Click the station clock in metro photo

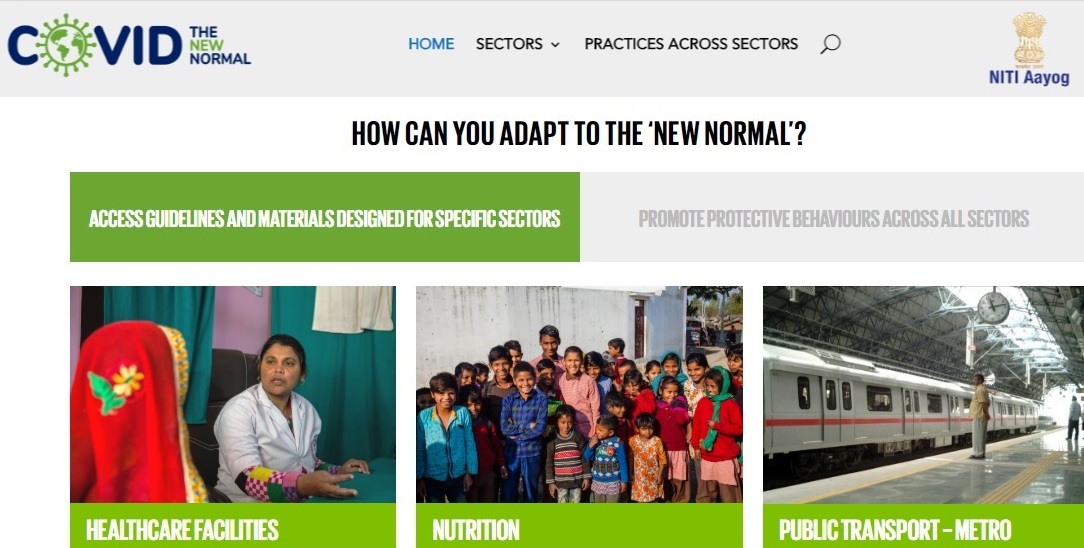993,307
